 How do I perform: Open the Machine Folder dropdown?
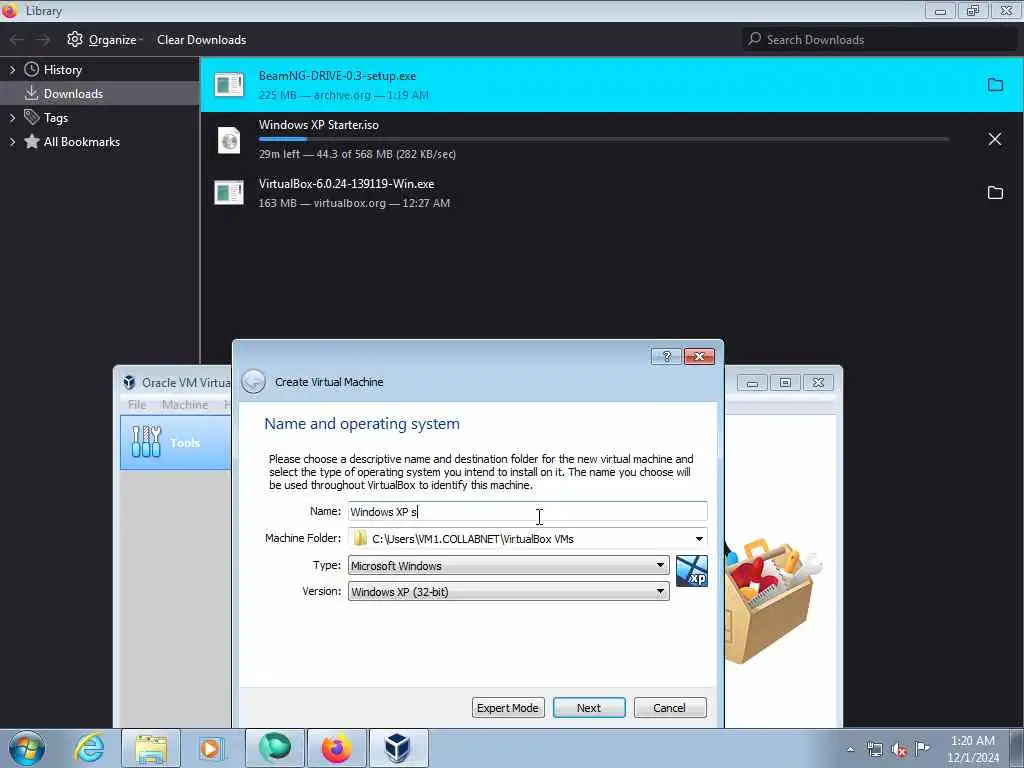click(x=699, y=539)
